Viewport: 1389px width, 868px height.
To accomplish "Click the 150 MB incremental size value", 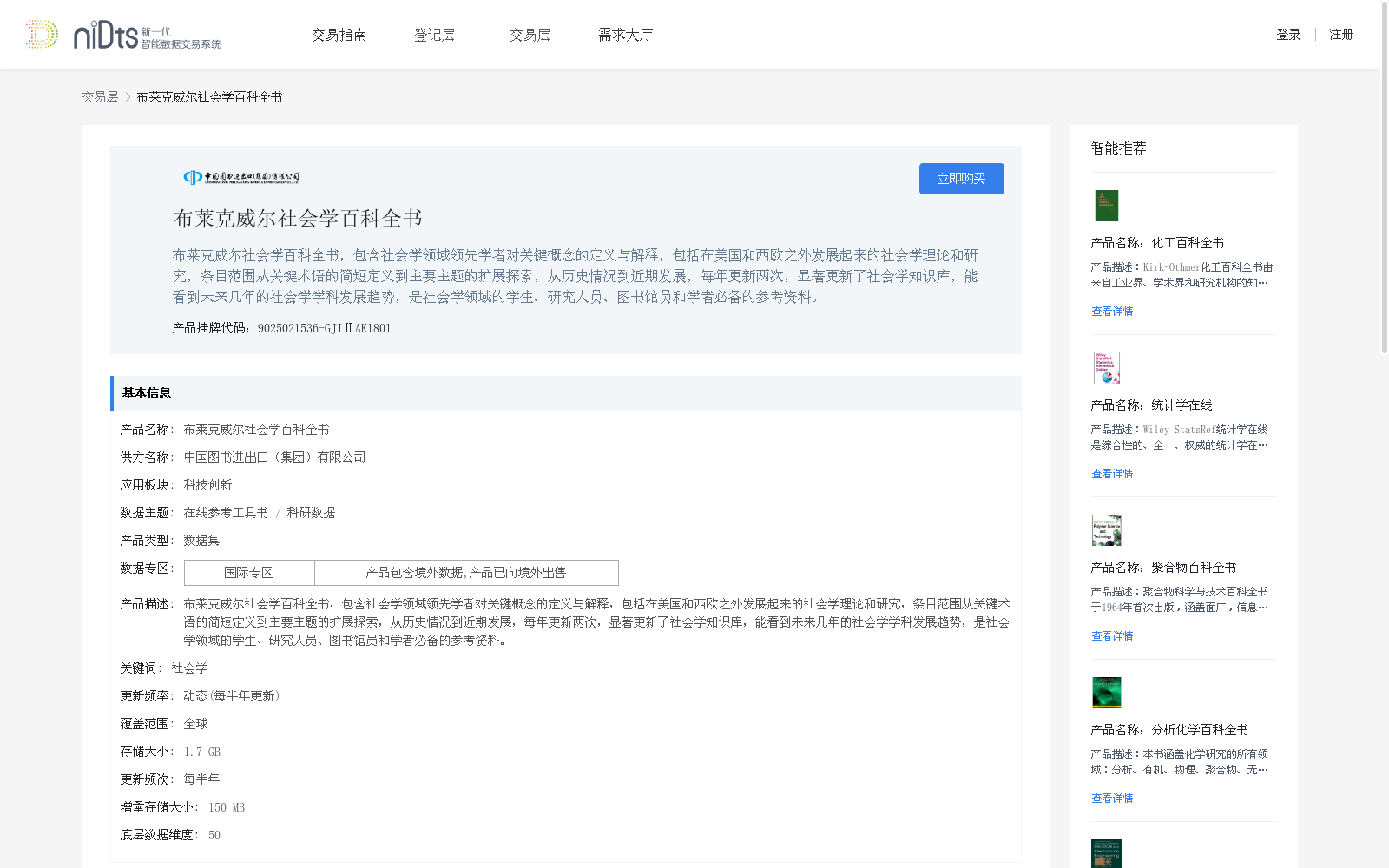I will [x=227, y=807].
